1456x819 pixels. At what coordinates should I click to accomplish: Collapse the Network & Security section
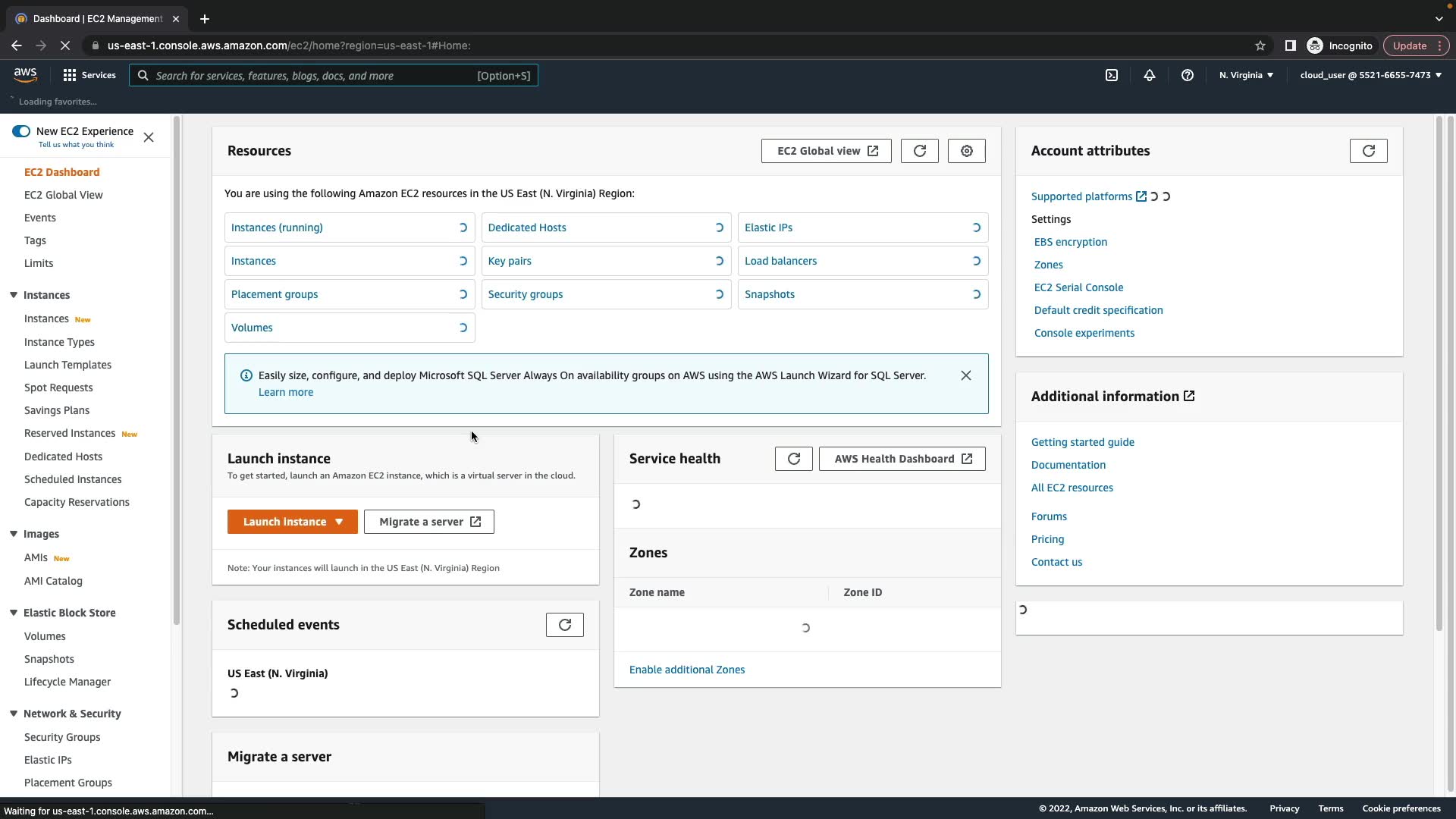[x=14, y=714]
